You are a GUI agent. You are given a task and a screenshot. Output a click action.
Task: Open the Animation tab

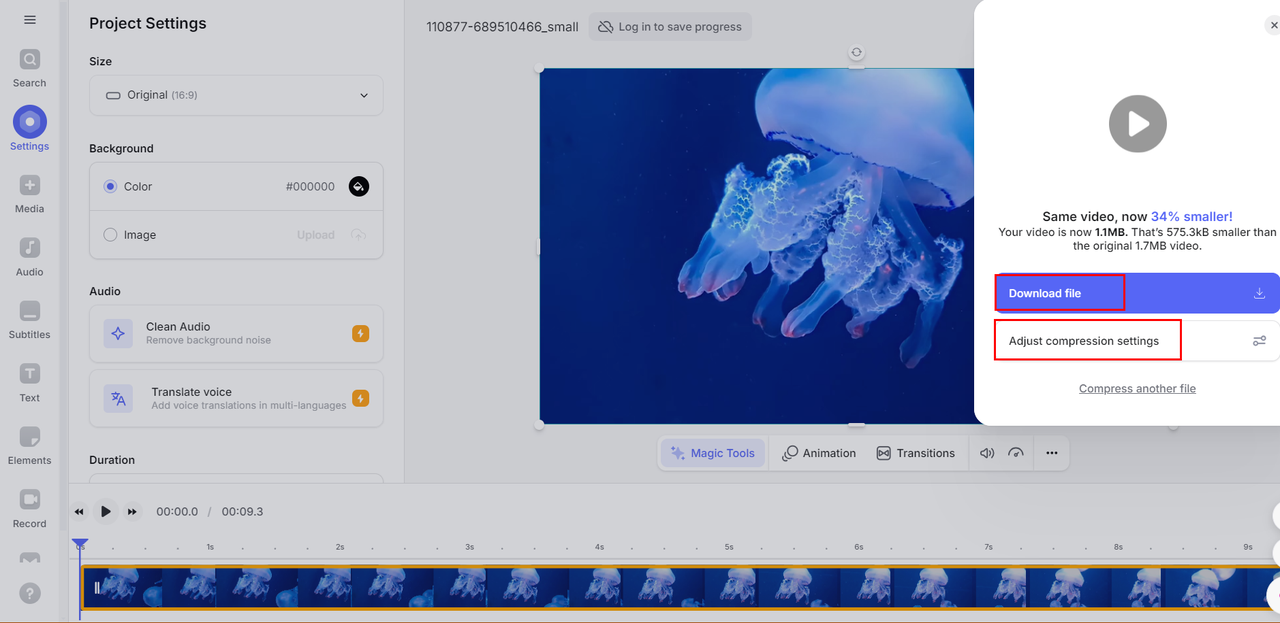coord(819,453)
